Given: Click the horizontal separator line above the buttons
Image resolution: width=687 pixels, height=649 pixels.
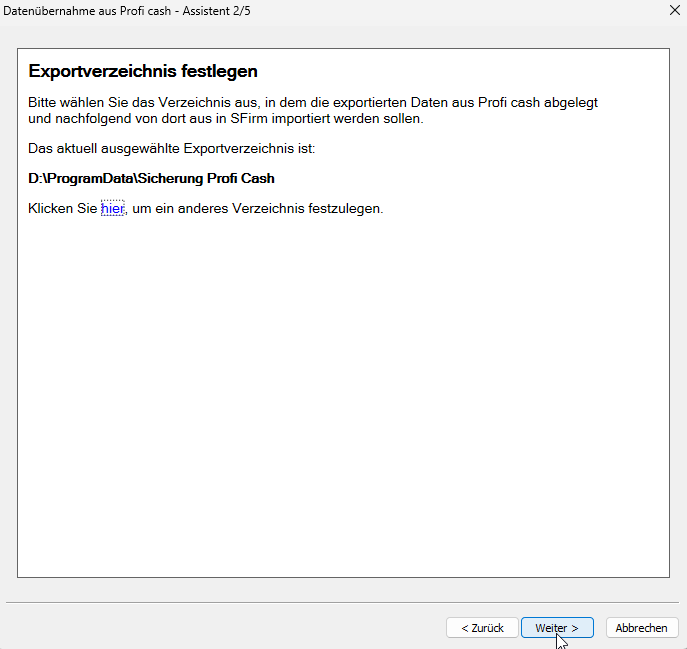Looking at the screenshot, I should coord(342,603).
